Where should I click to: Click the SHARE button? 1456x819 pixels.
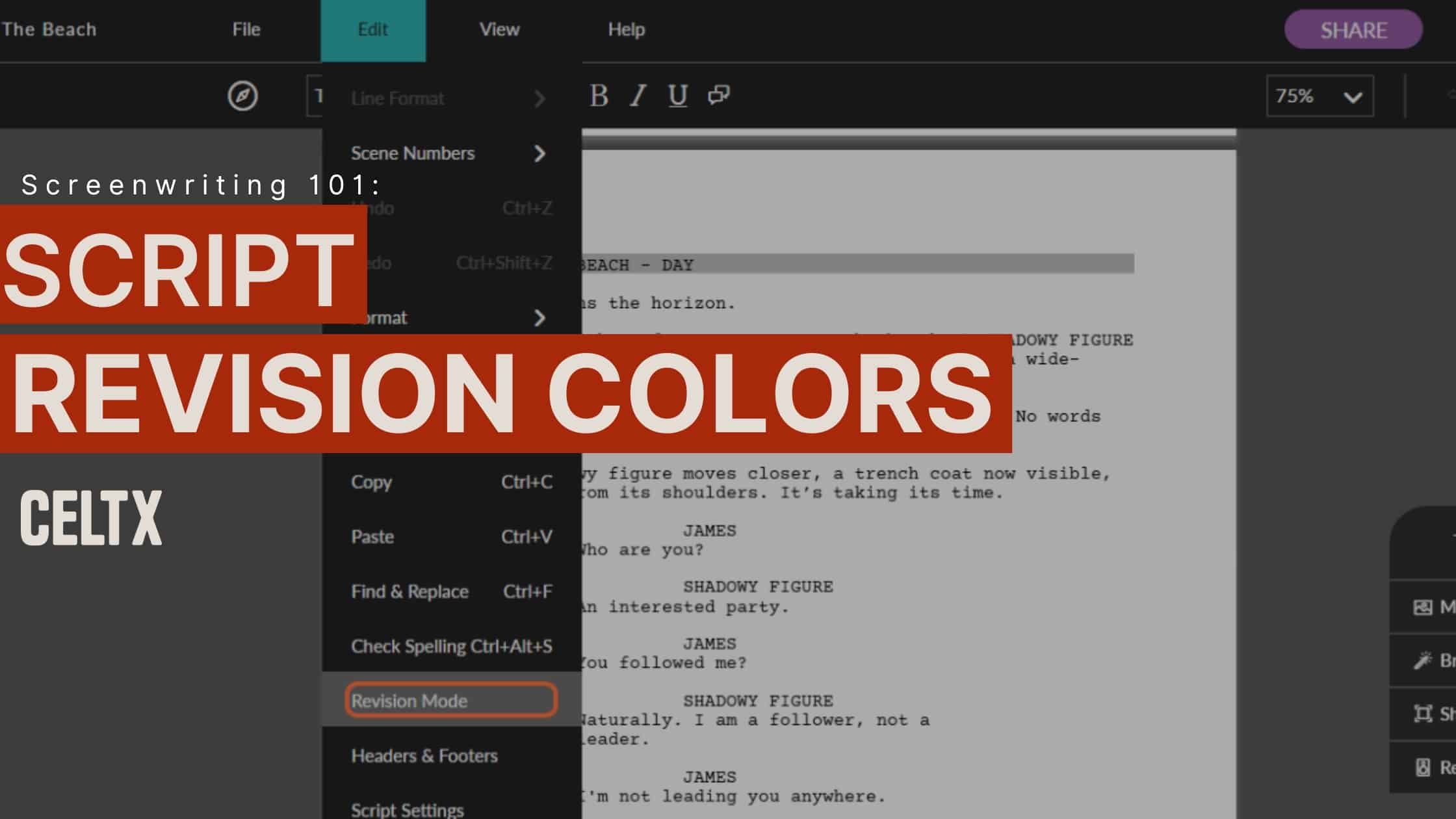(1352, 29)
